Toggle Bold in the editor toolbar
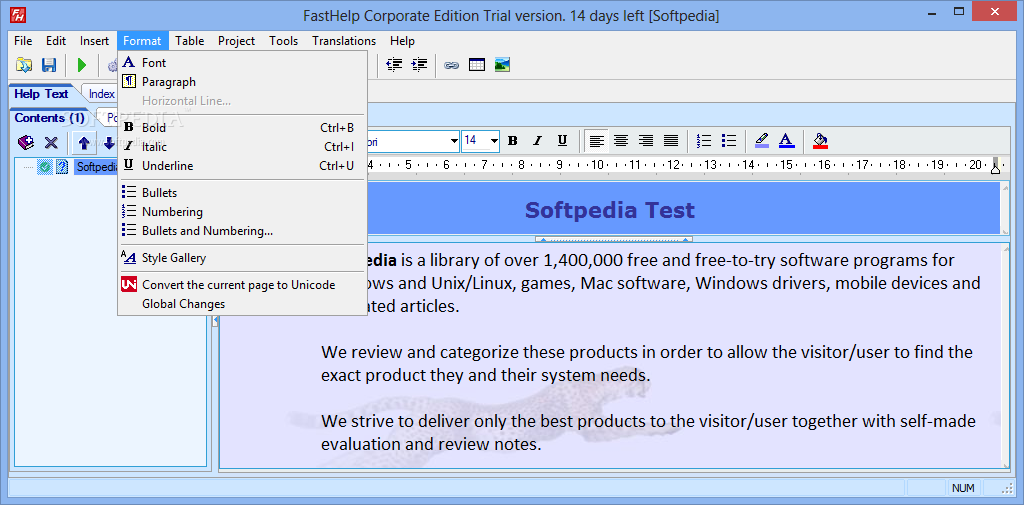 pos(513,140)
